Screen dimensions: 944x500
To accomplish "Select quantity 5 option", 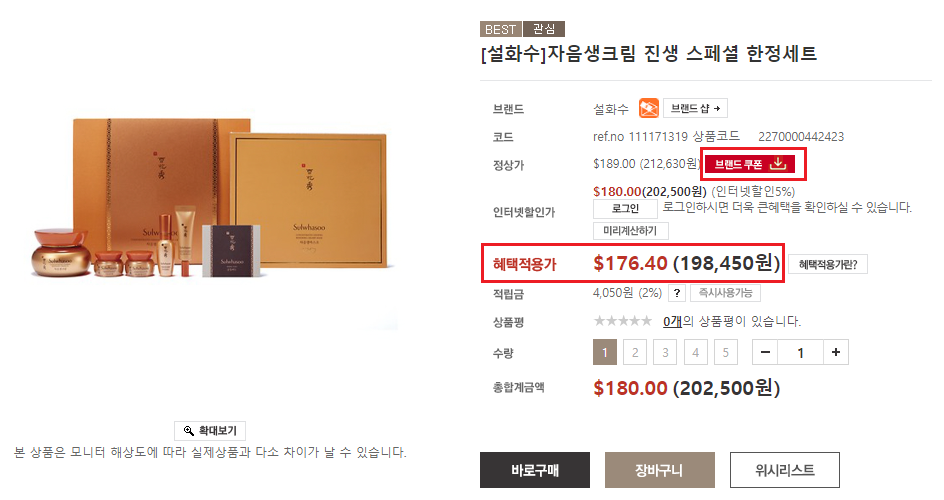I will coord(725,353).
